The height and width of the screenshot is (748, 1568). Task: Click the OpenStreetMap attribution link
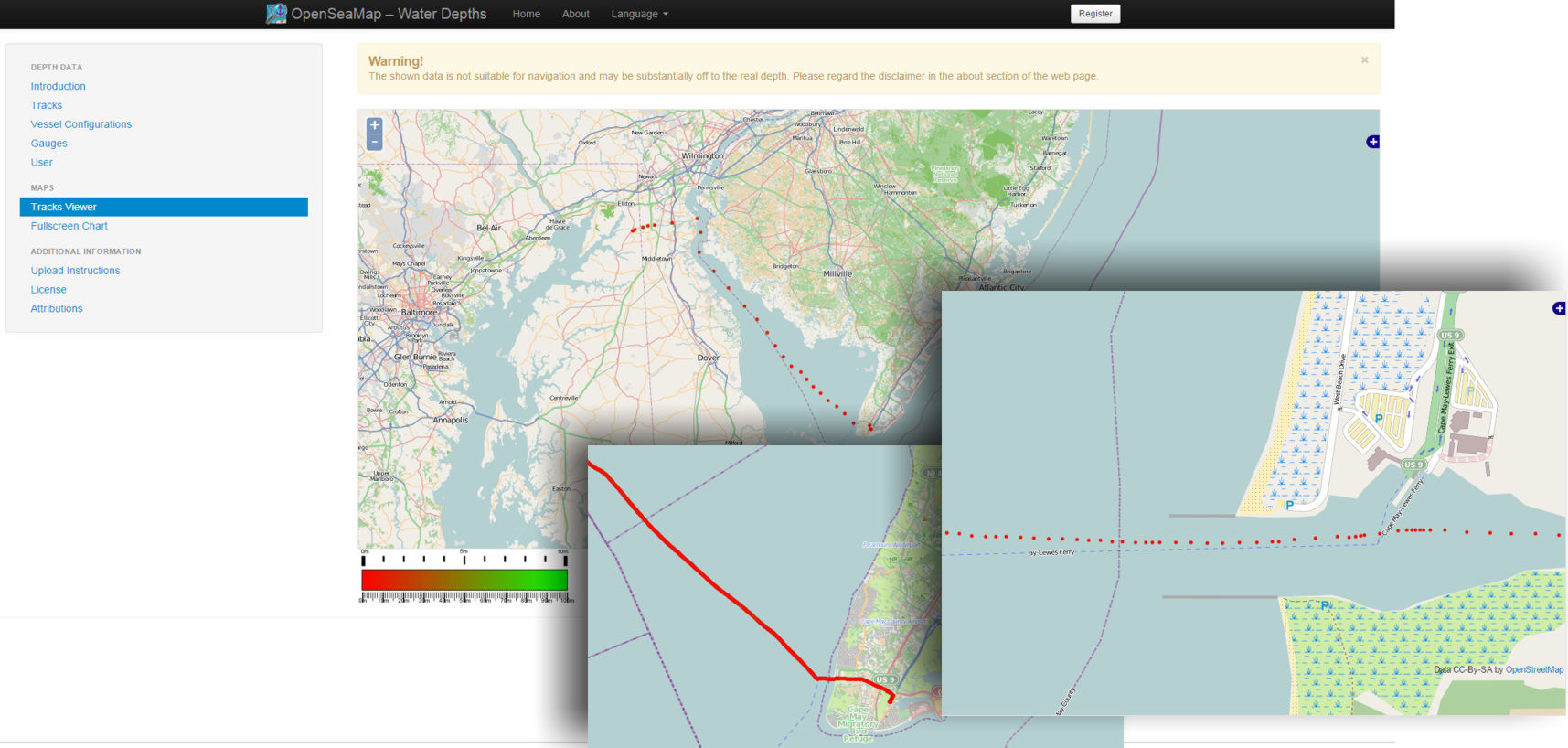[x=1534, y=670]
